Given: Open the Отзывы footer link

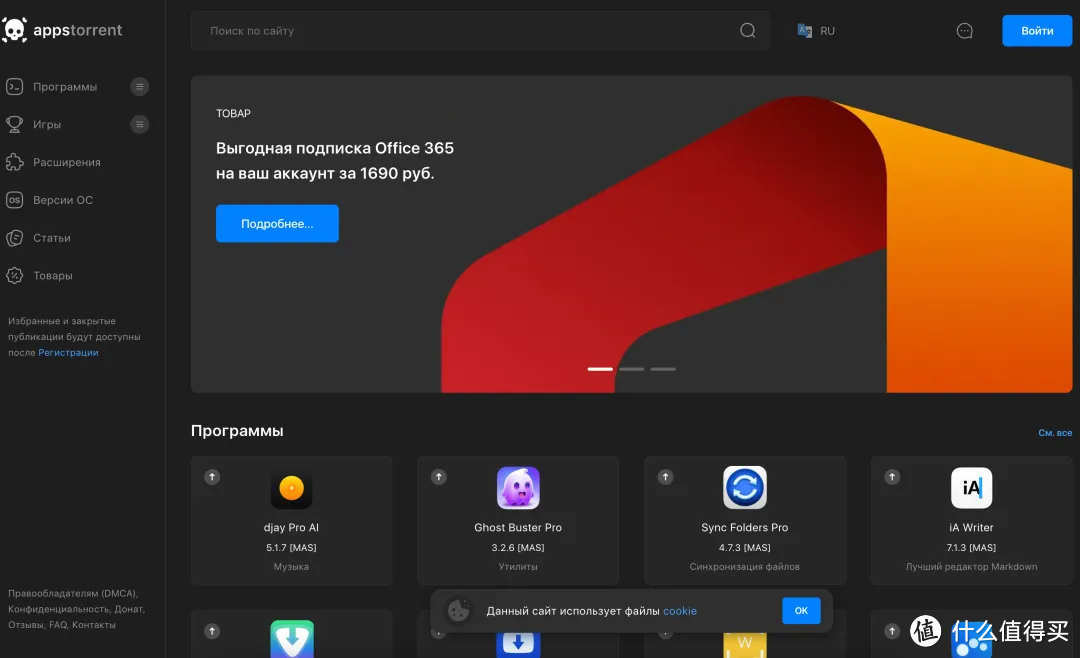Looking at the screenshot, I should (x=26, y=625).
